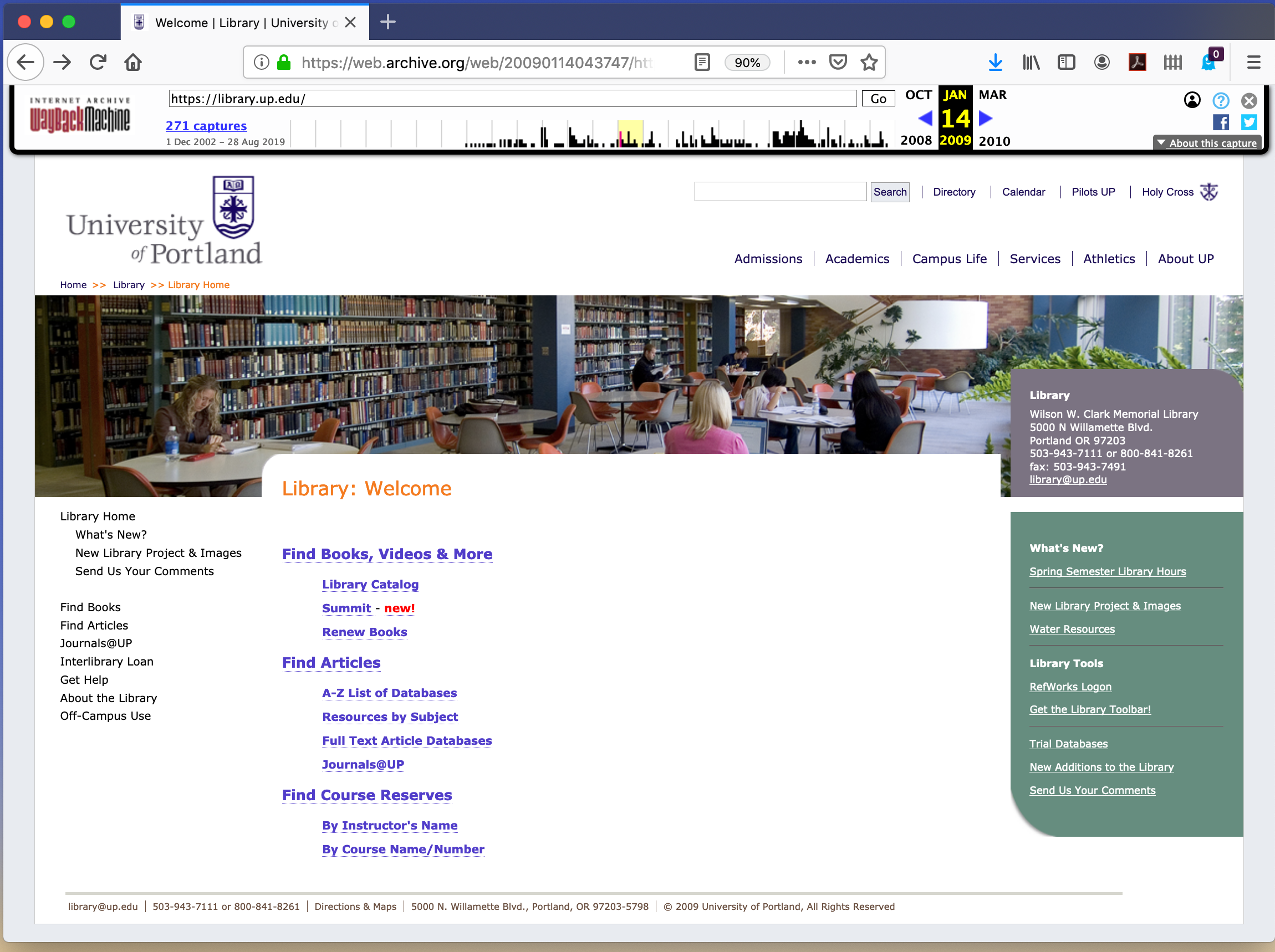Screen dimensions: 1275x952
Task: Share capture on Facebook icon
Action: coord(1221,122)
